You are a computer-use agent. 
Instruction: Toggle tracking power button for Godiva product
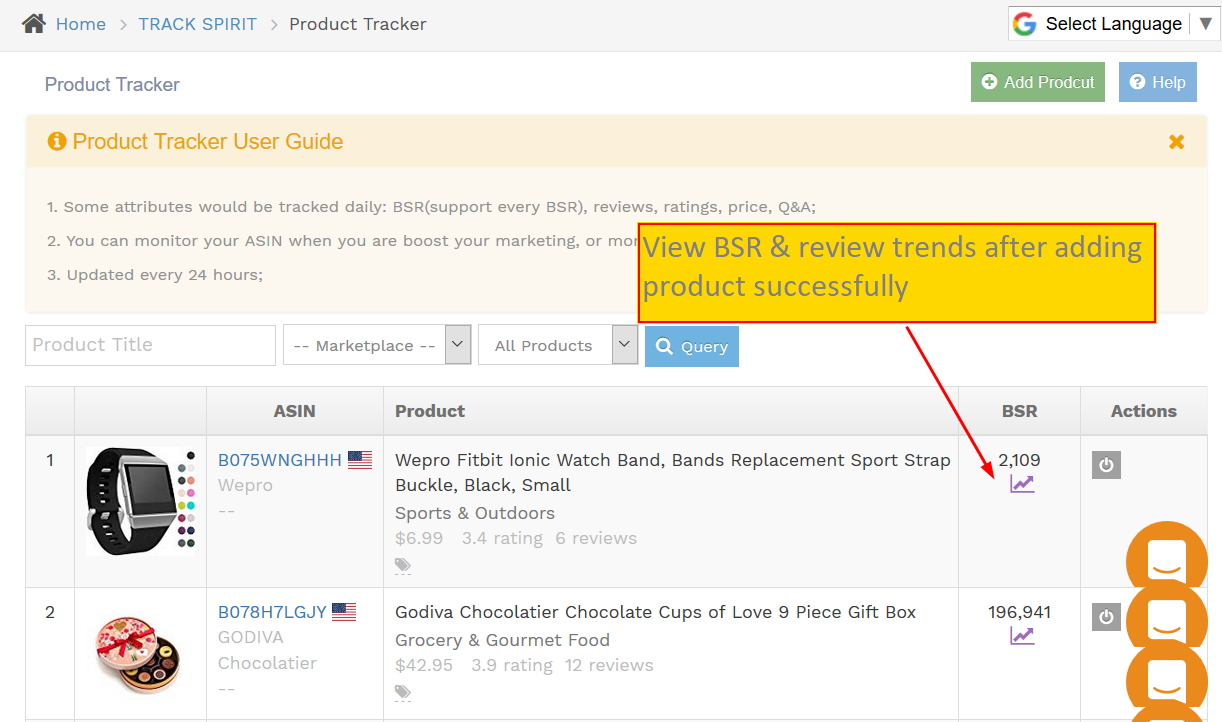[1106, 617]
